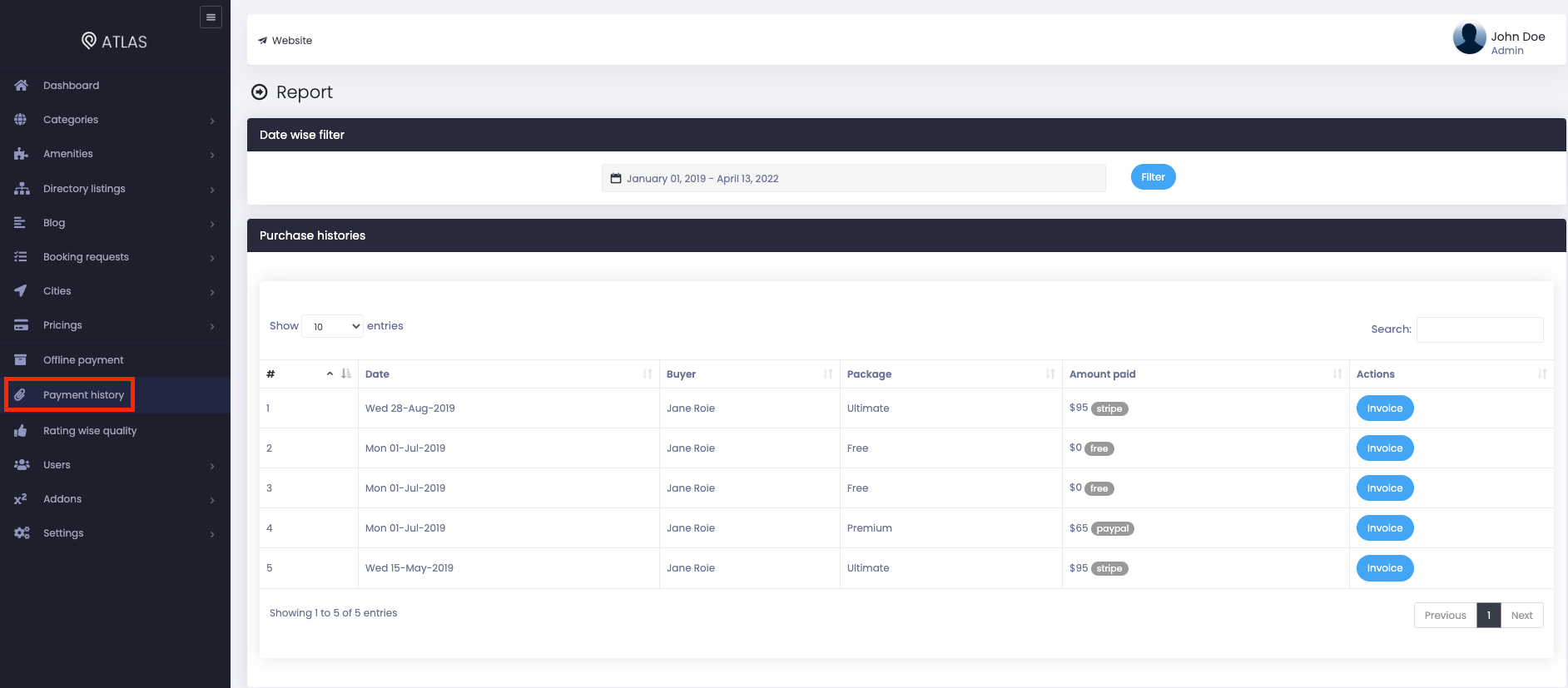This screenshot has width=1568, height=688.
Task: Click the Amenities puzzle piece icon
Action: tap(21, 153)
